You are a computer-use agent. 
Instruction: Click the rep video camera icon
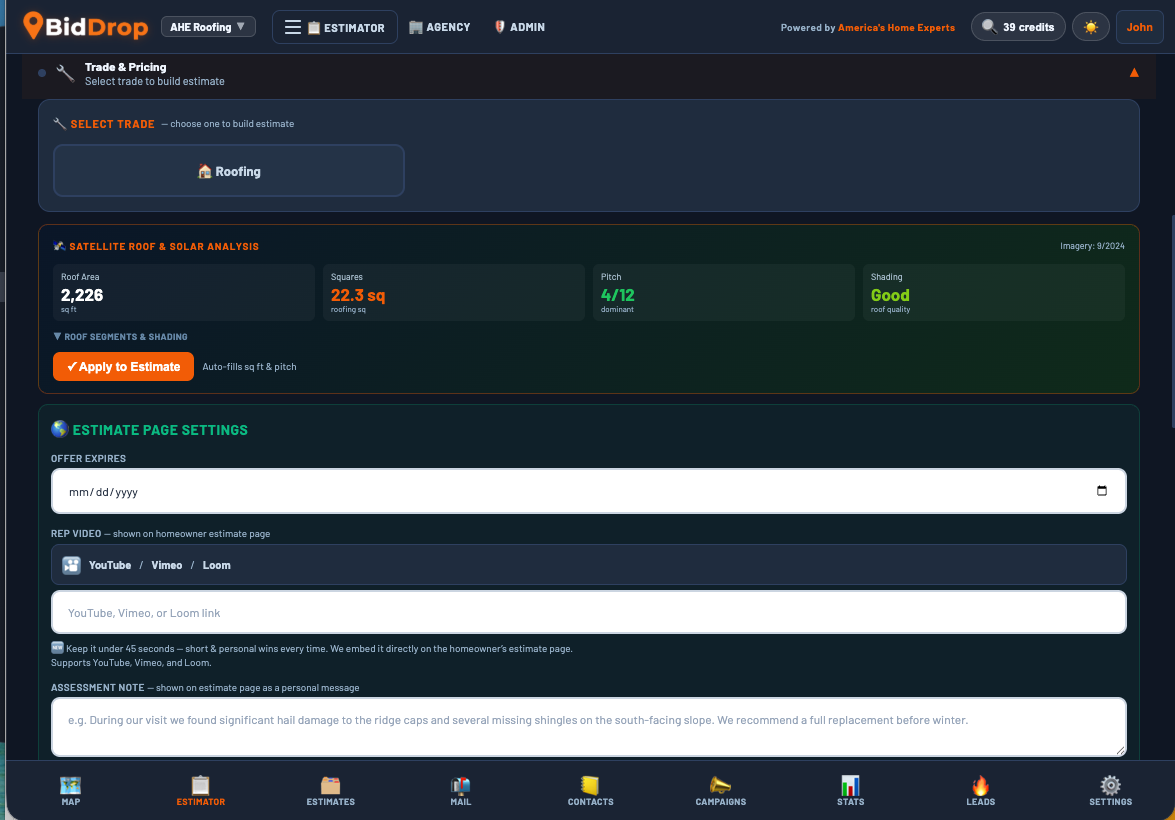coord(71,565)
